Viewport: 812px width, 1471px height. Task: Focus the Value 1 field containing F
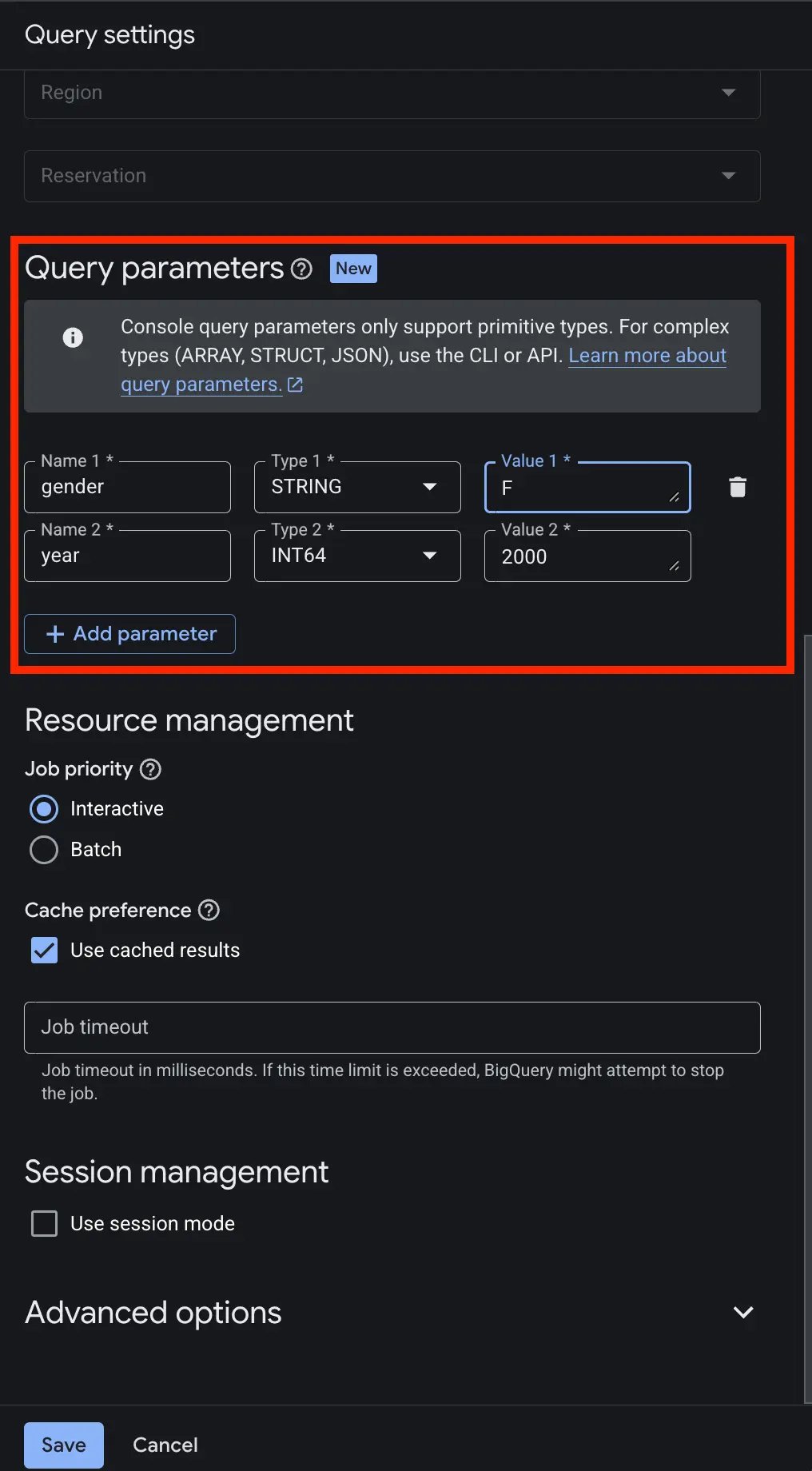[x=587, y=487]
